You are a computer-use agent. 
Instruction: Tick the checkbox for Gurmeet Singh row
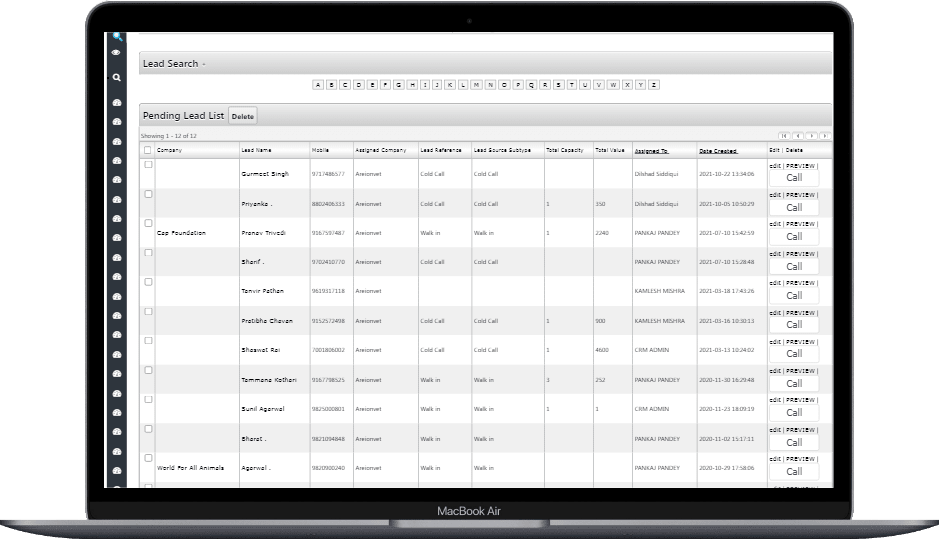point(149,165)
